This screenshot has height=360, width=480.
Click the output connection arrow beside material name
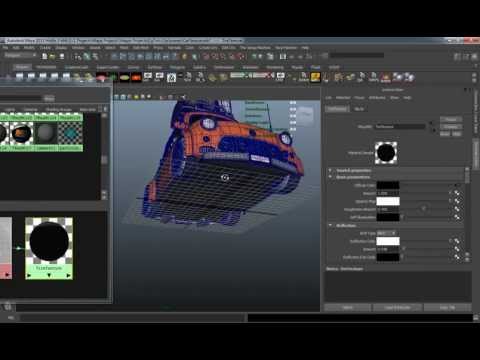click(433, 130)
